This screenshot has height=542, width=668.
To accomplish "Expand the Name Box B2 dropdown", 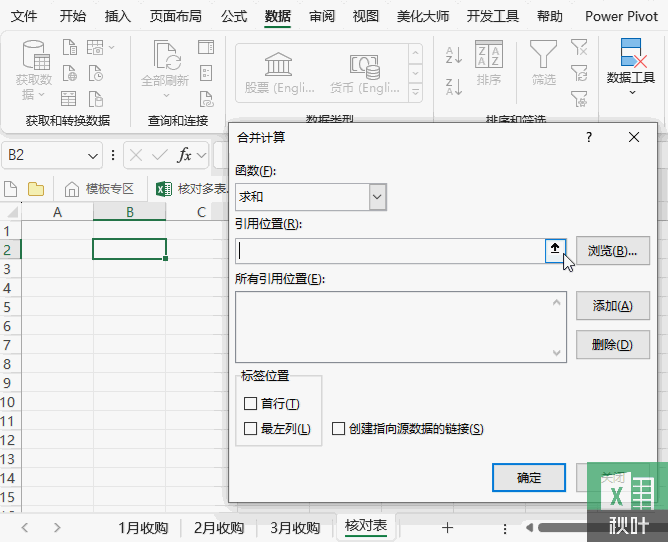I will pos(93,156).
